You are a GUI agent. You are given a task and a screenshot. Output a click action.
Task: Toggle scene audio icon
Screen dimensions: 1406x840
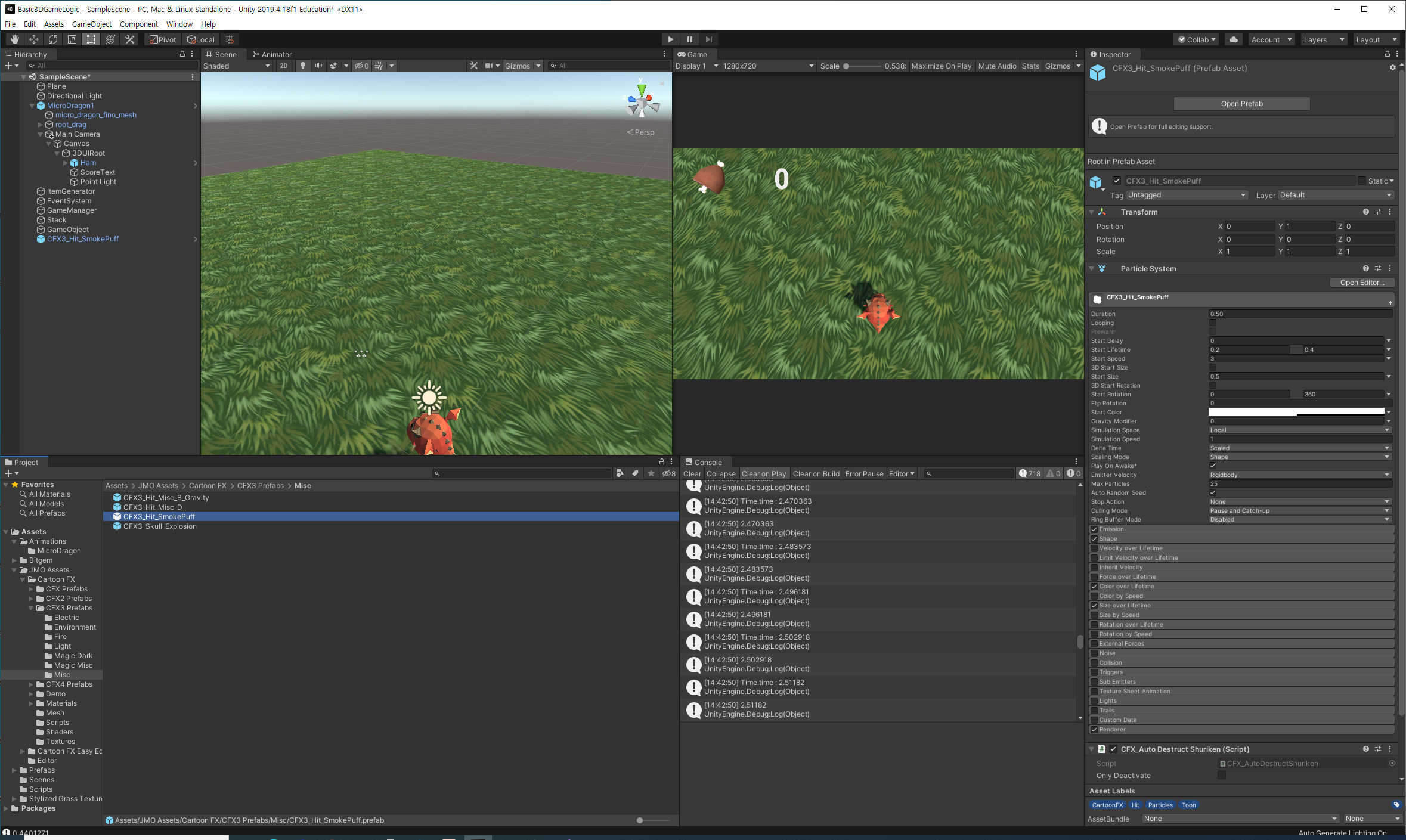click(x=318, y=66)
